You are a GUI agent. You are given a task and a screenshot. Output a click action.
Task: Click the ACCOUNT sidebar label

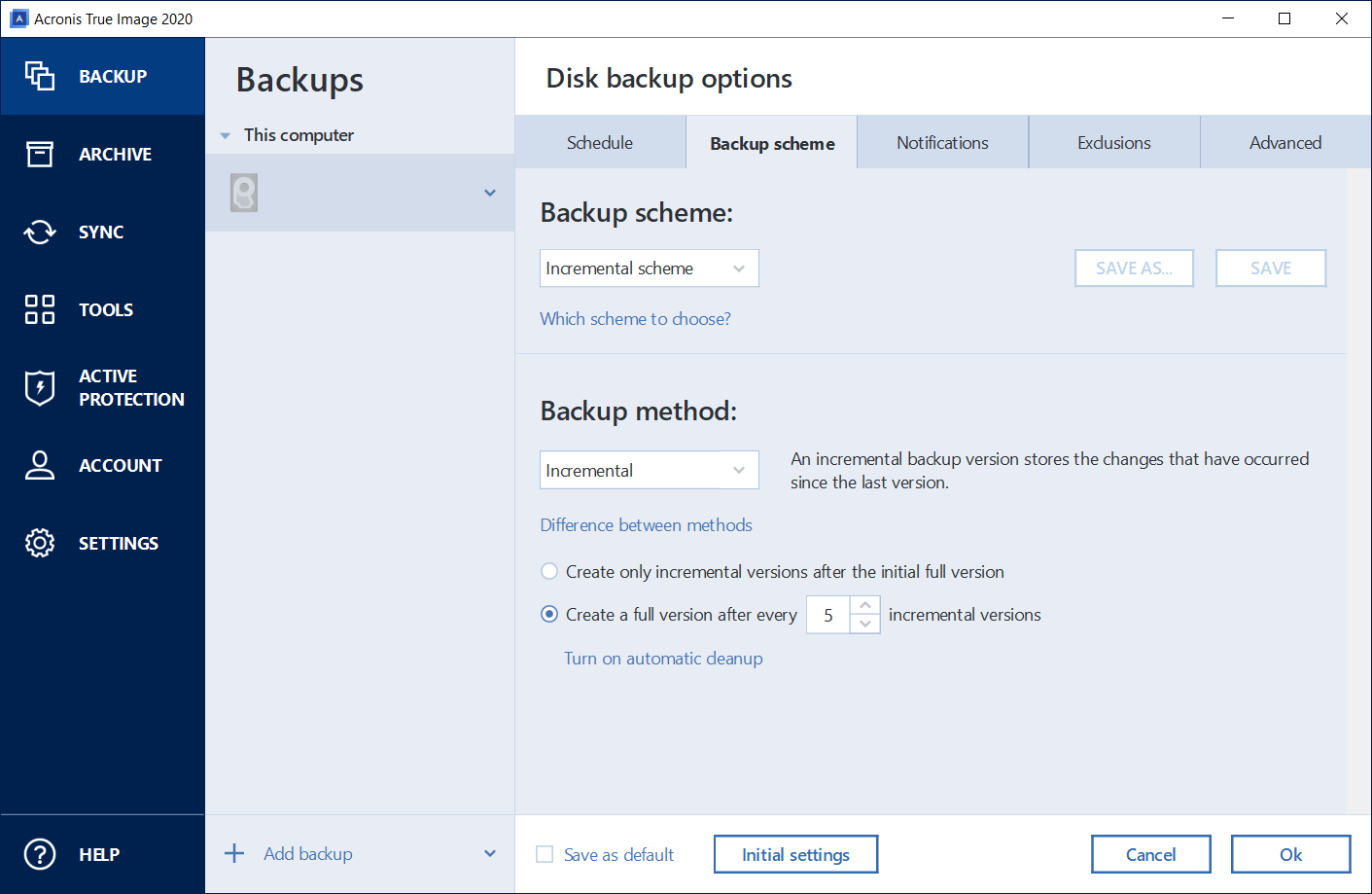click(121, 465)
